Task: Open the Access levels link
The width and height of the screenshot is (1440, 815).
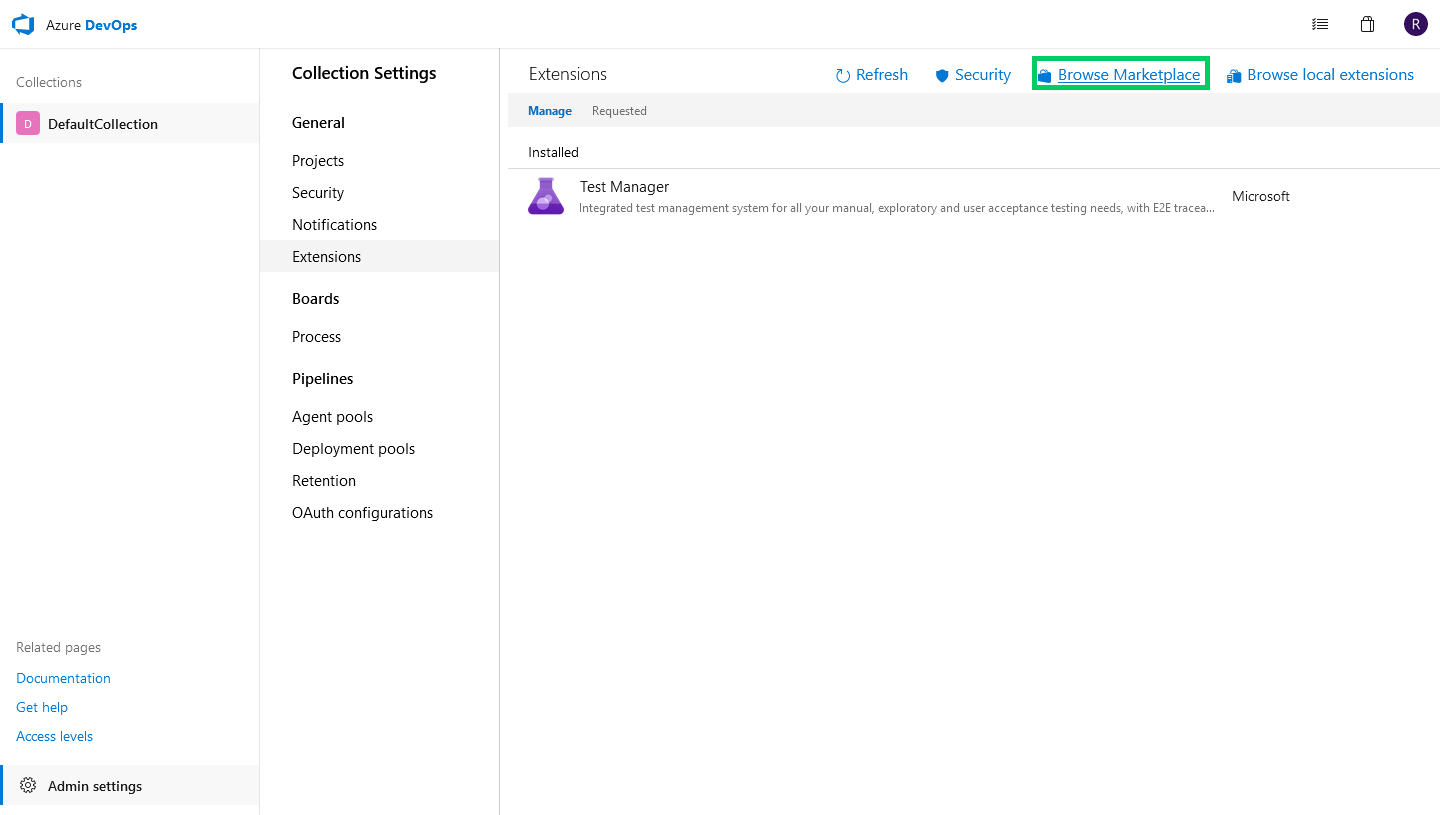Action: point(54,736)
